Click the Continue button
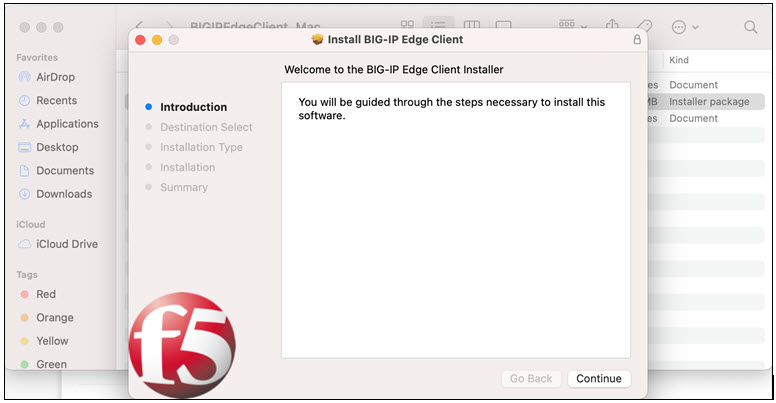The width and height of the screenshot is (776, 403). [599, 379]
